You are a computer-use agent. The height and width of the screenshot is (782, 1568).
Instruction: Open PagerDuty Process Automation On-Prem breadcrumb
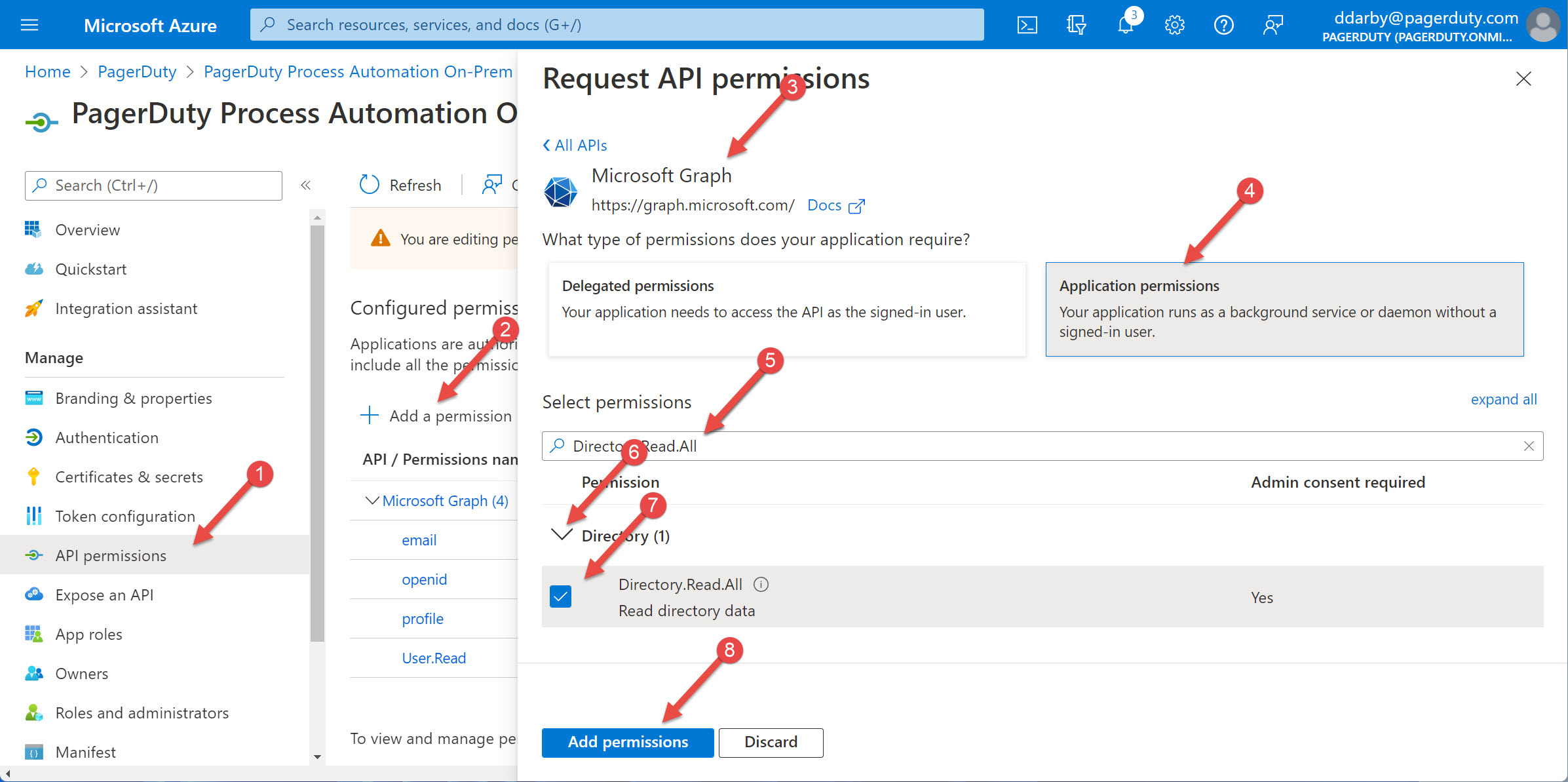coord(358,71)
